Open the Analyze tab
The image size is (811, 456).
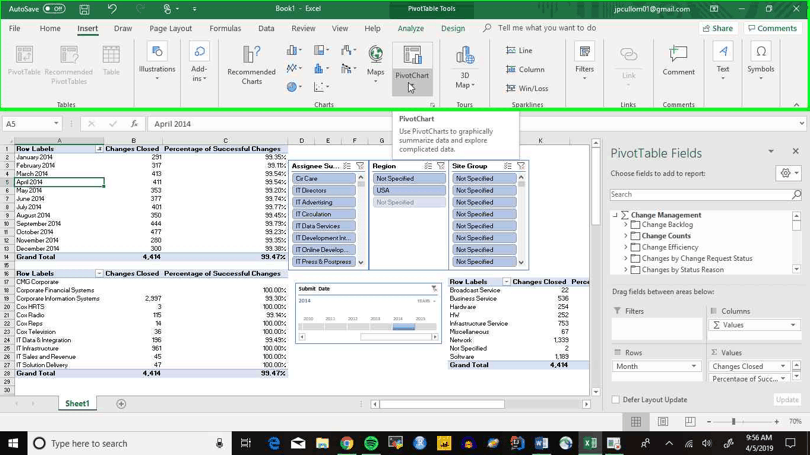click(411, 28)
